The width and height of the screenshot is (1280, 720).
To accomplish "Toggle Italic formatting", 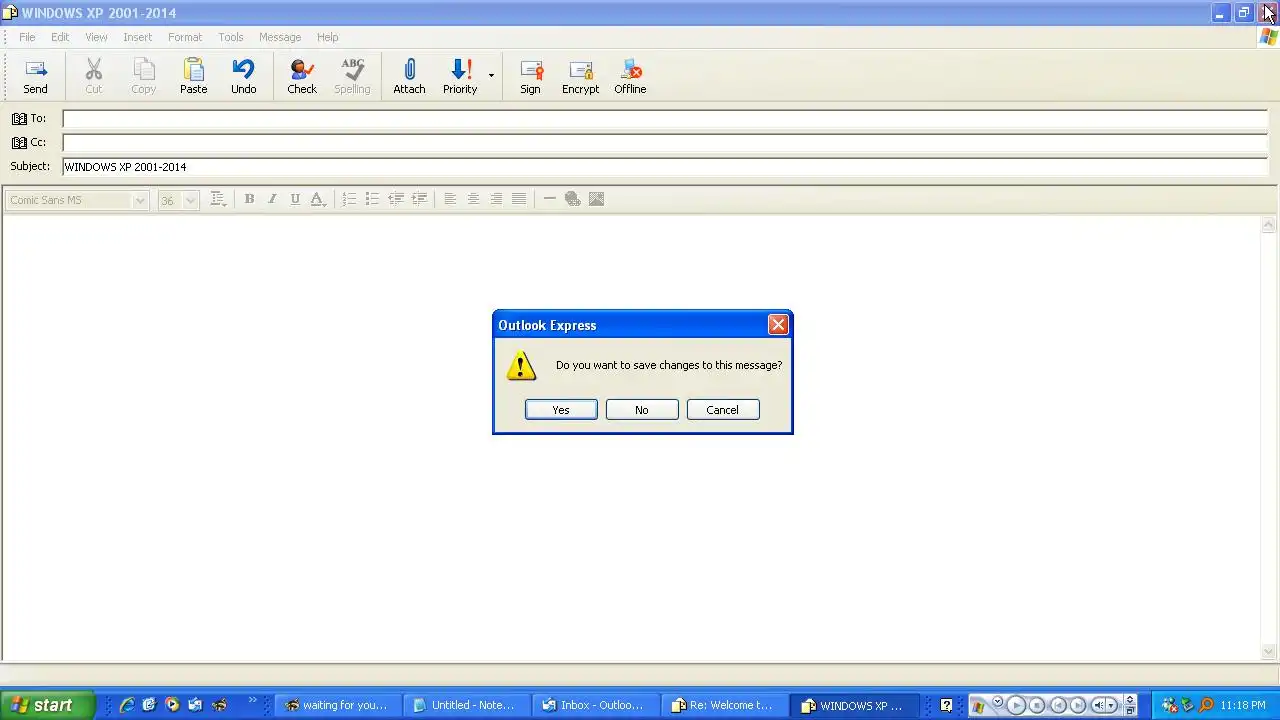I will (272, 199).
